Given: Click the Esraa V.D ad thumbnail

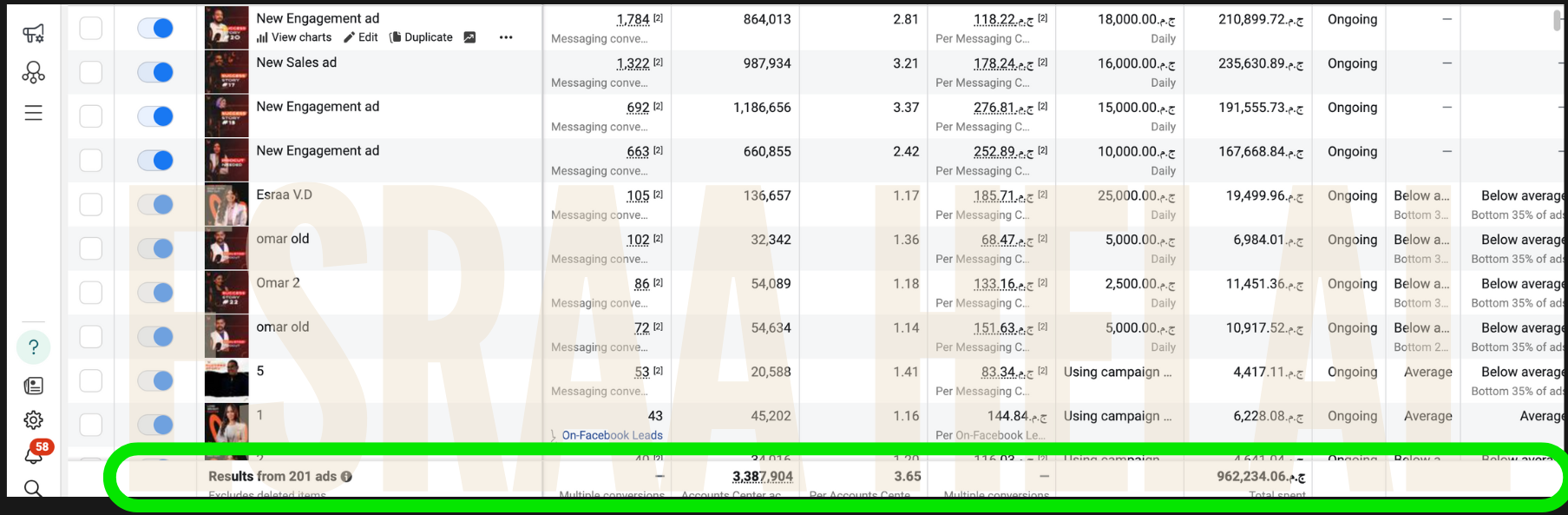Looking at the screenshot, I should click(x=226, y=204).
